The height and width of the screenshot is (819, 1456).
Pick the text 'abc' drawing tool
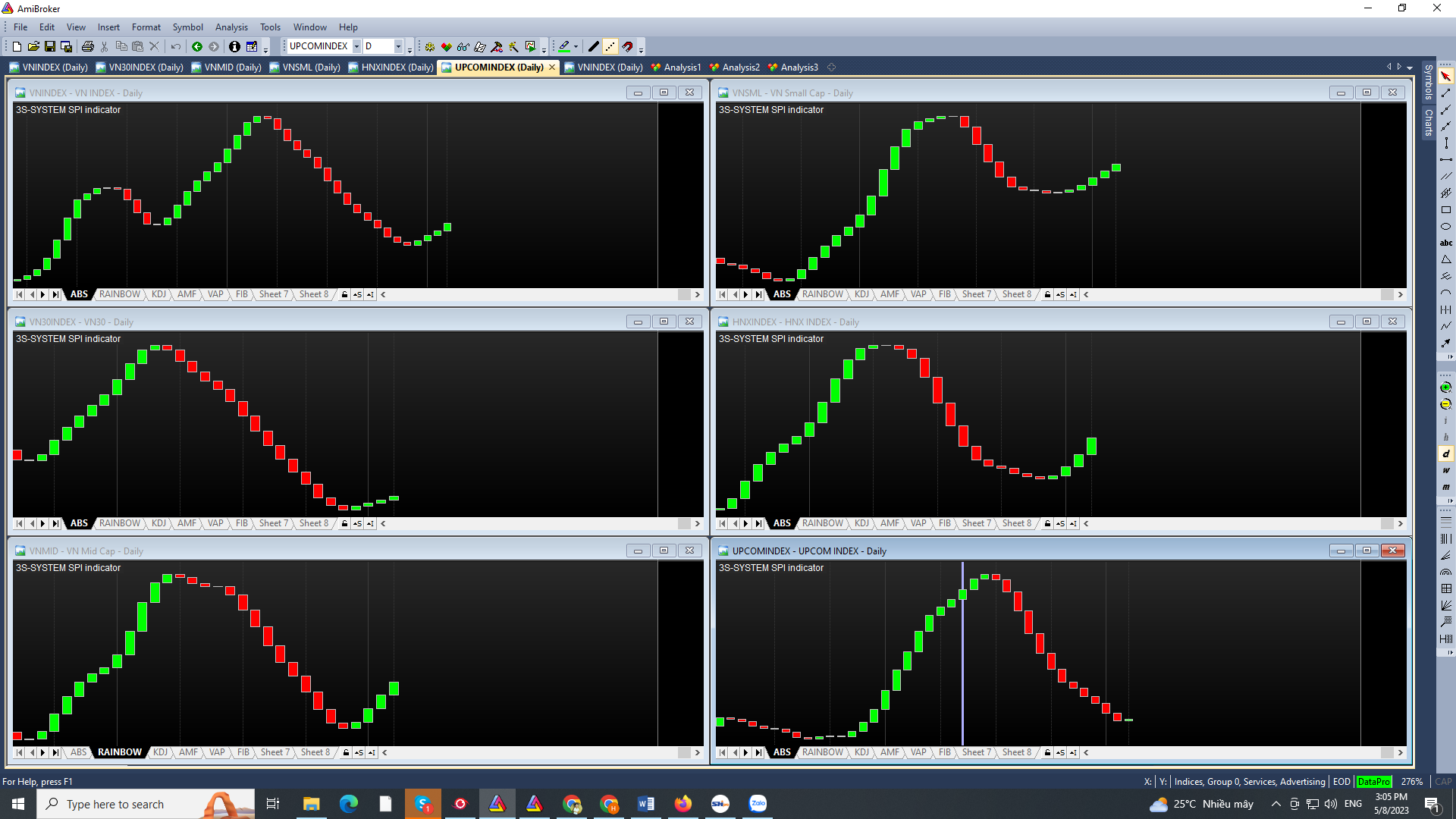(x=1445, y=243)
